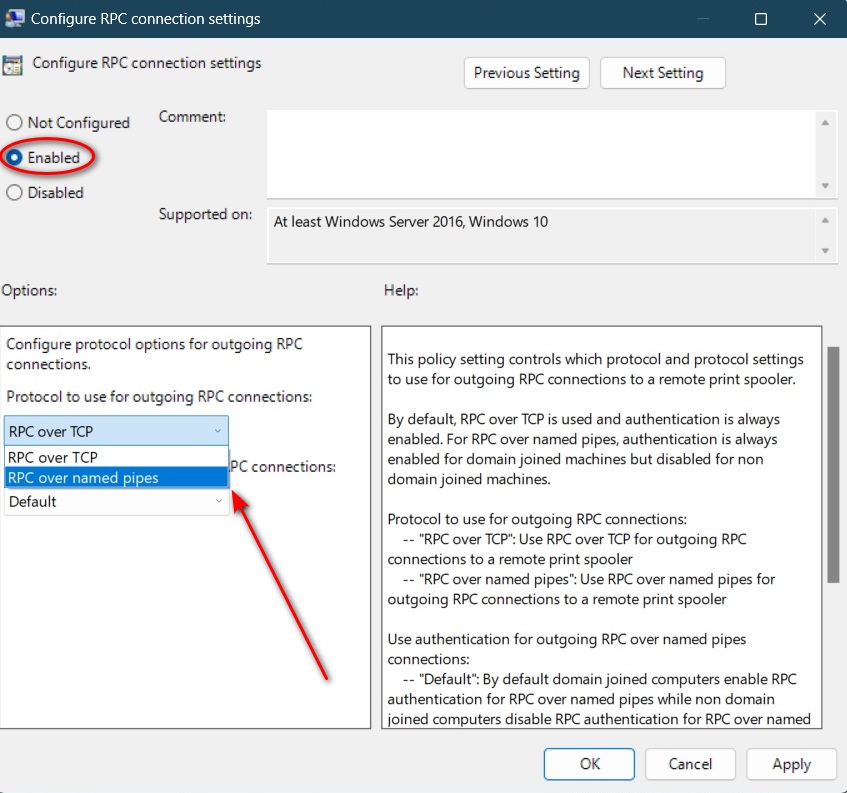Click the application icon in the title bar
The height and width of the screenshot is (793, 847).
16,18
